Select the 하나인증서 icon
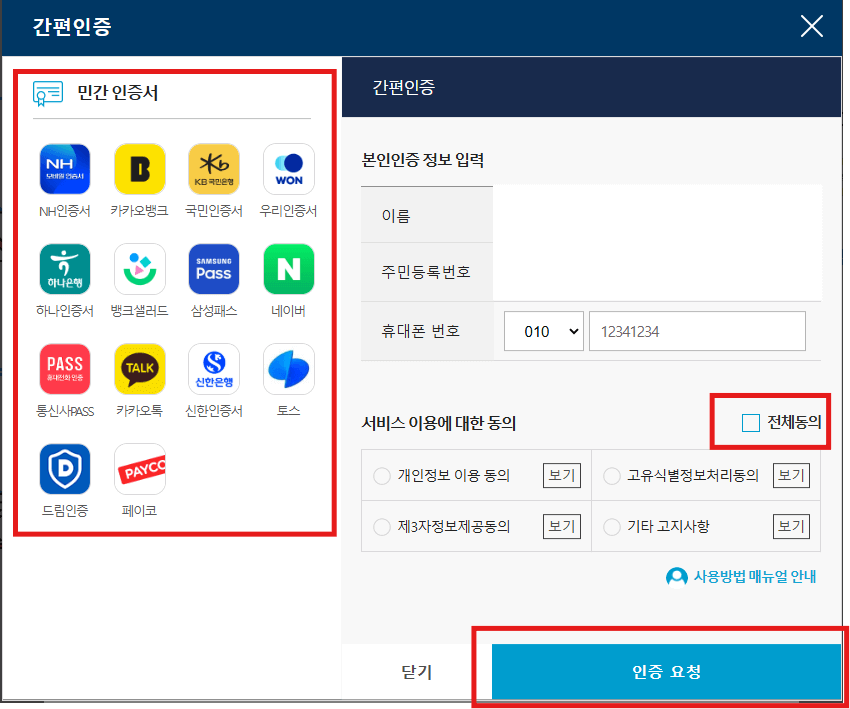850x709 pixels. pyautogui.click(x=65, y=269)
